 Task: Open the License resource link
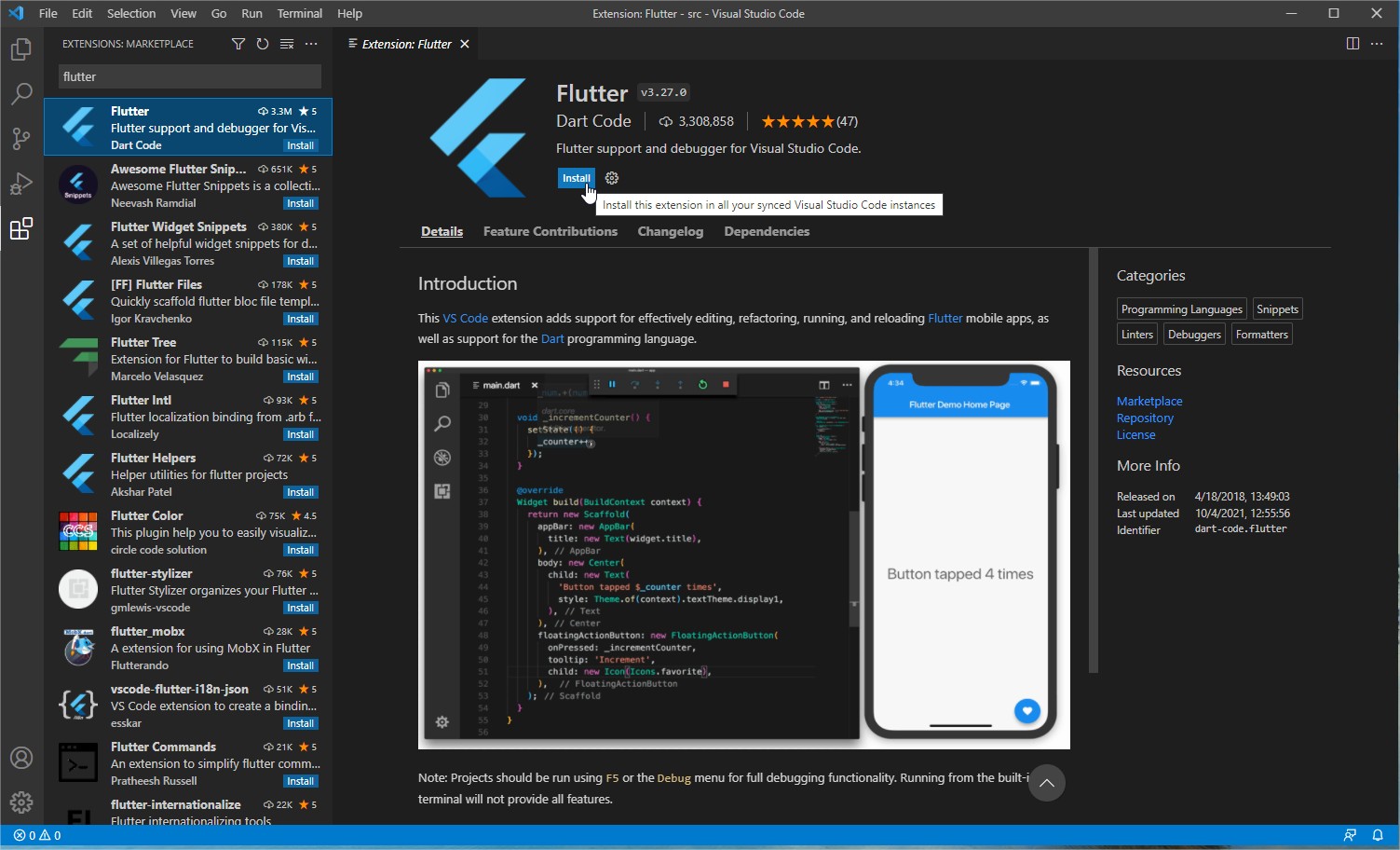(x=1135, y=434)
